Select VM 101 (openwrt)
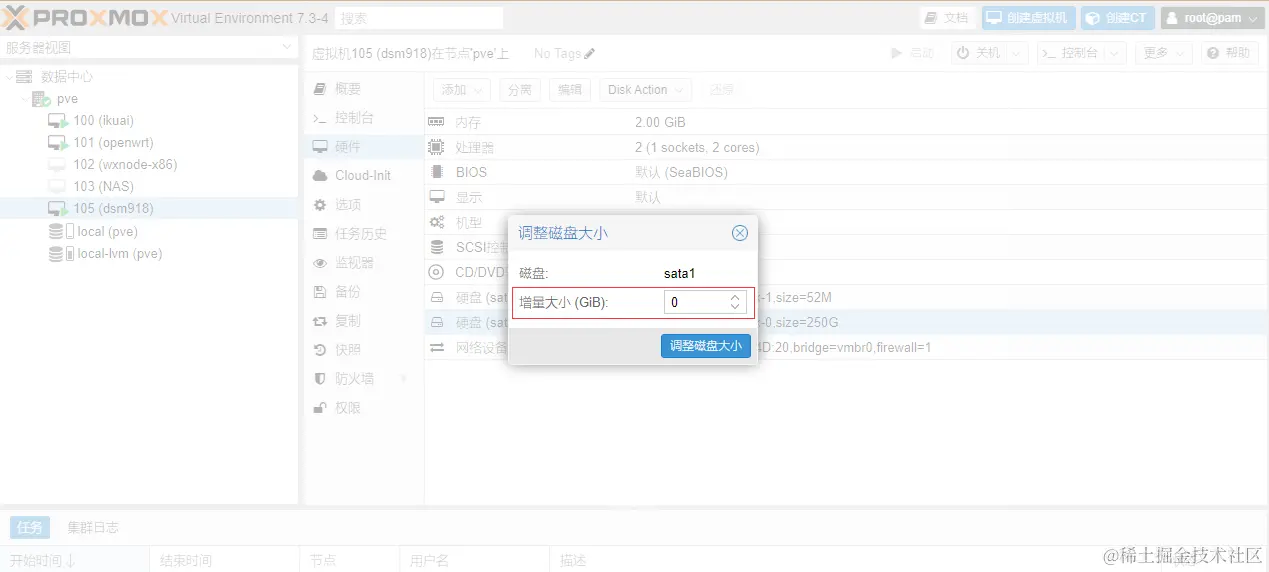The height and width of the screenshot is (572, 1269). click(113, 143)
